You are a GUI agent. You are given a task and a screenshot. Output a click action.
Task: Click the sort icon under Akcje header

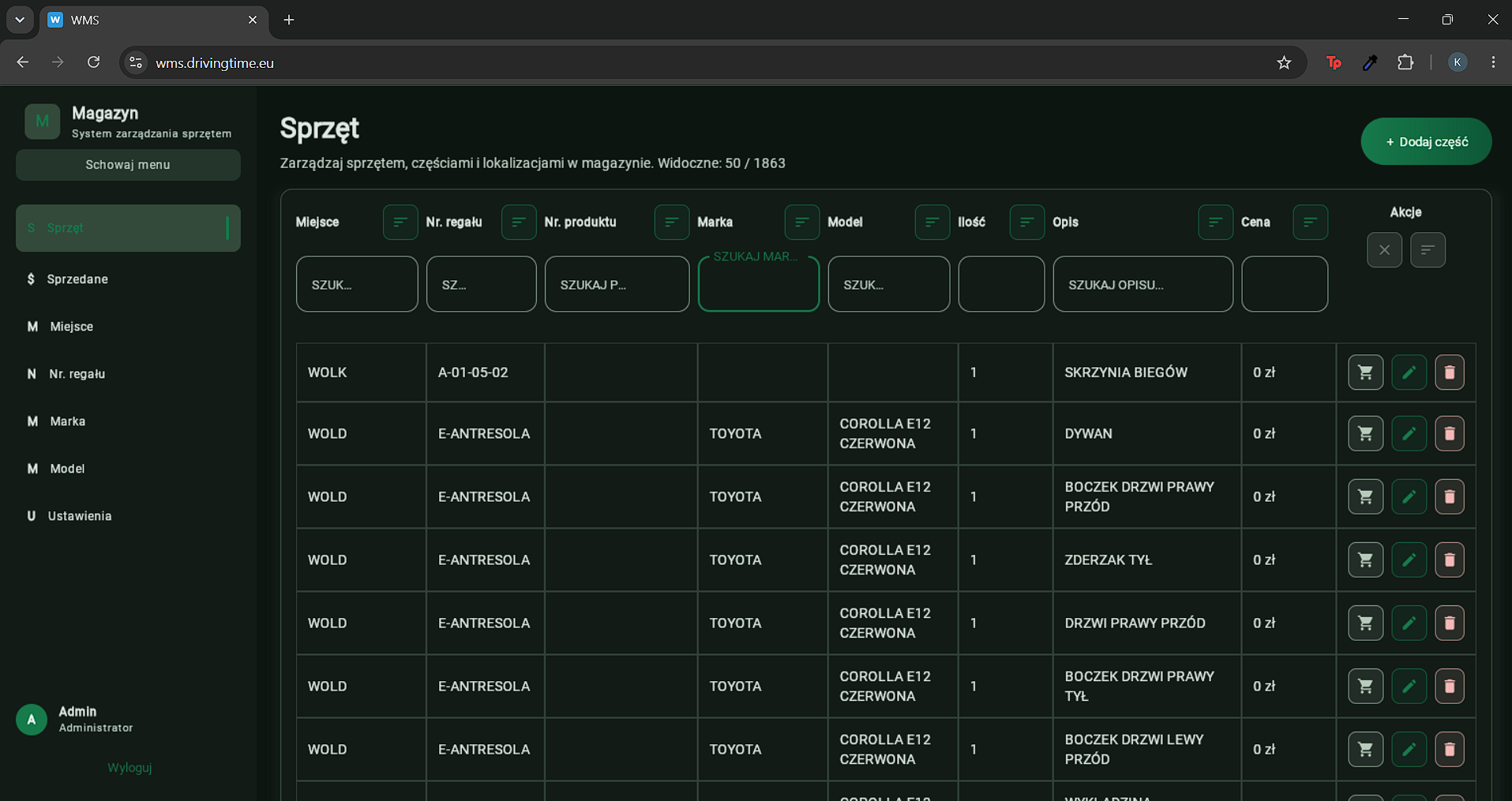[x=1428, y=250]
